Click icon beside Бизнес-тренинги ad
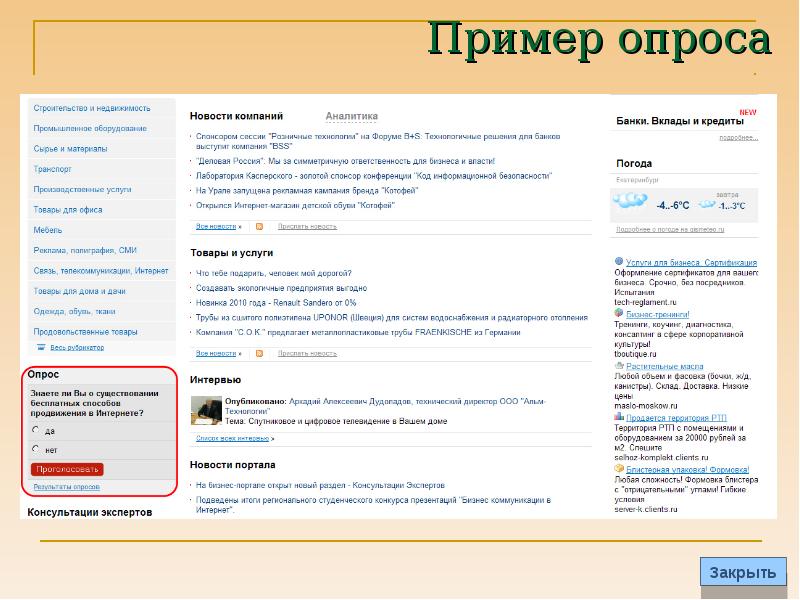Screen dimensions: 800x600 [620, 313]
